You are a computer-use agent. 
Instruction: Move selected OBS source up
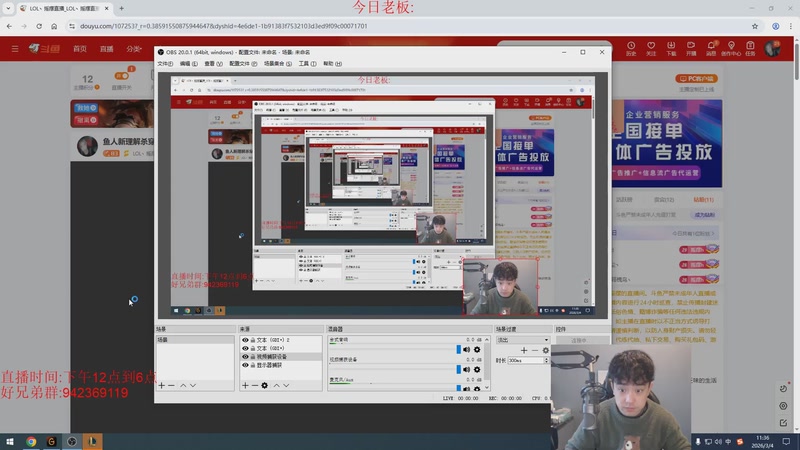coord(277,386)
